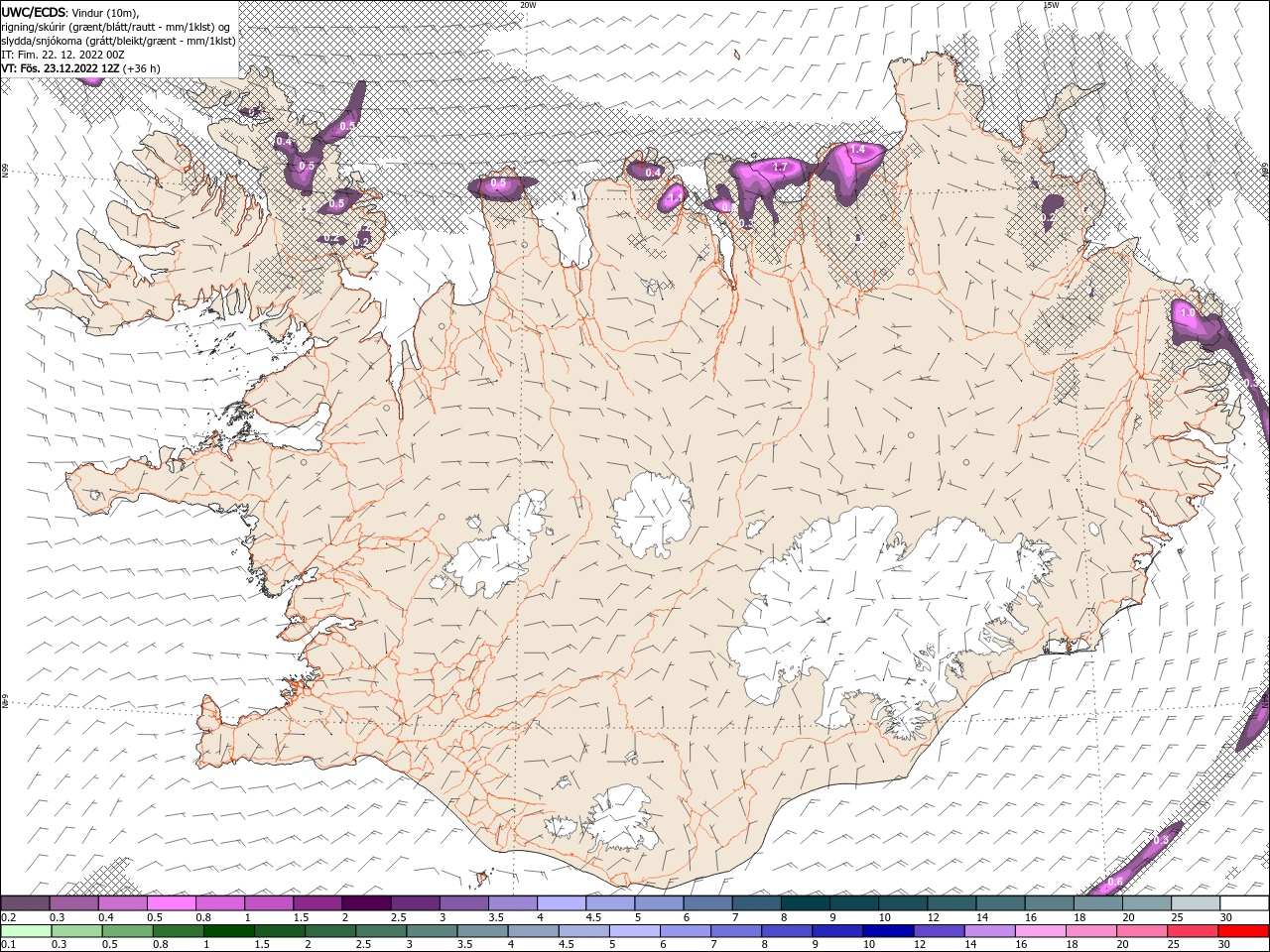Select the darkest purple 2 swatch in upper legend

pos(365,903)
